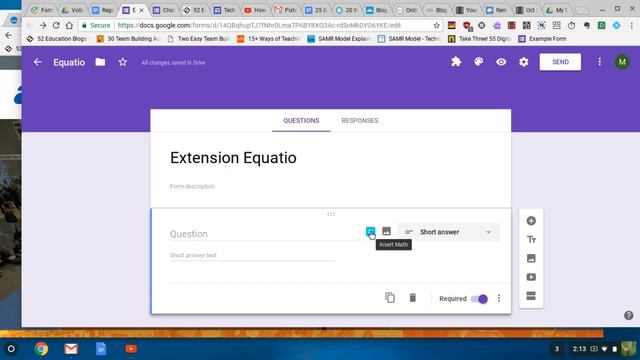Go back to Forms home arrow

tap(38, 62)
